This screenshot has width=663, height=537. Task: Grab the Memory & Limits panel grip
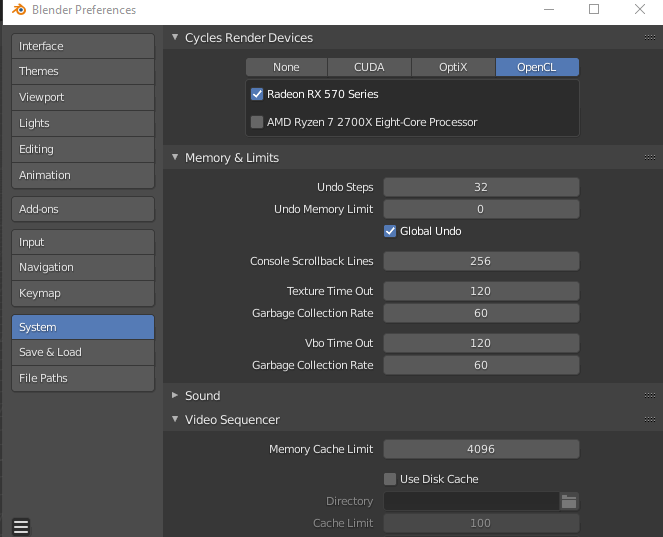pos(649,158)
